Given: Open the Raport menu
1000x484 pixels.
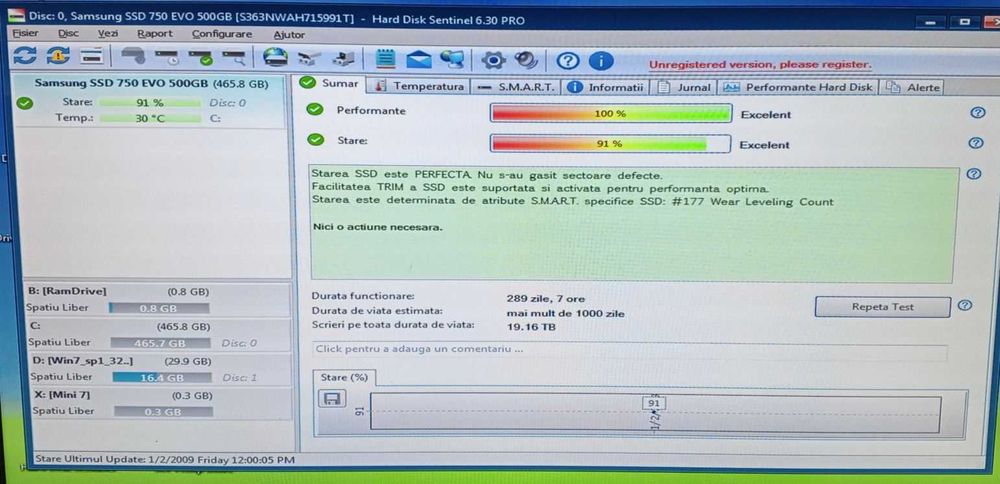Looking at the screenshot, I should 155,34.
